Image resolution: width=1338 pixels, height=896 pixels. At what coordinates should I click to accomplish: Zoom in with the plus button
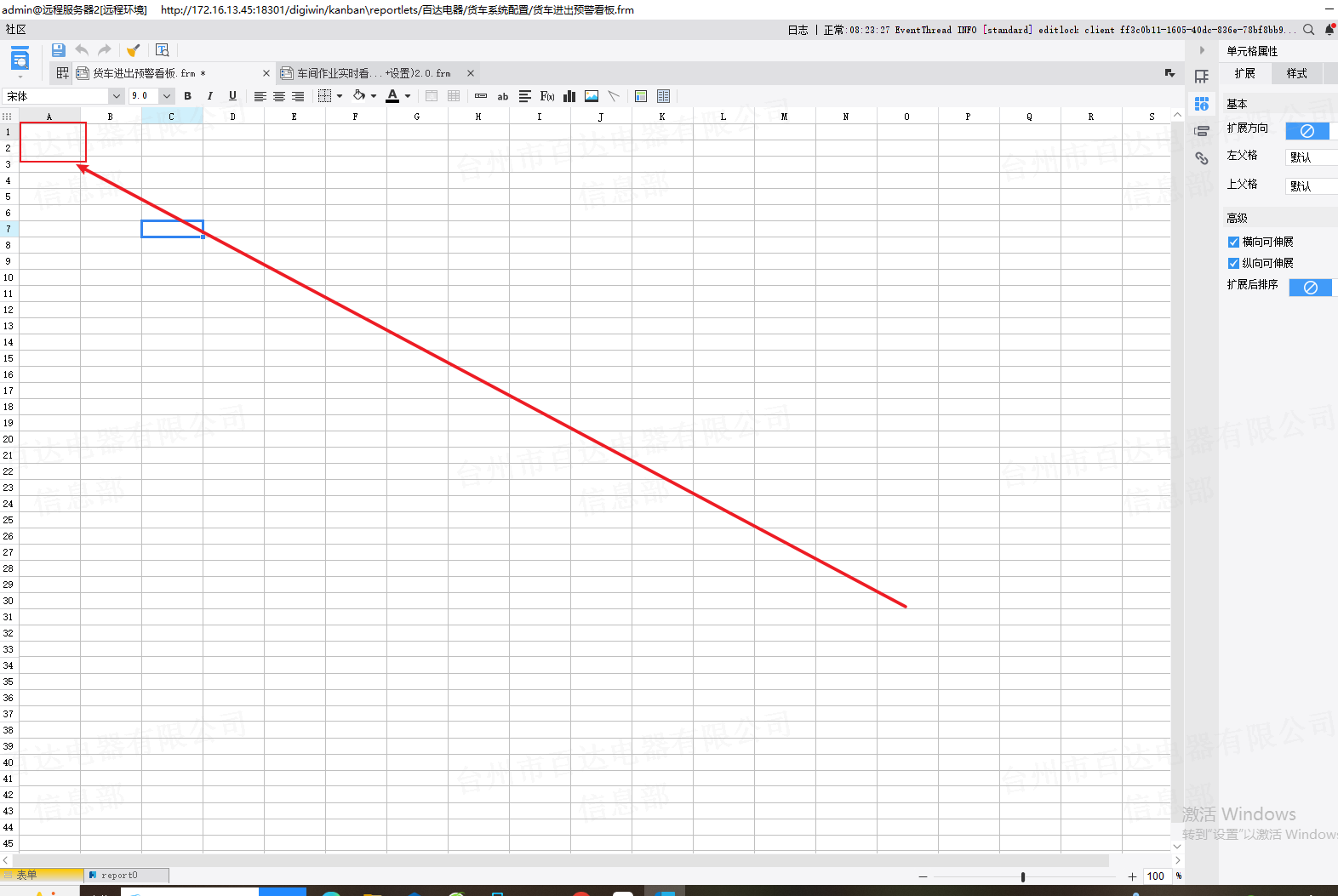pos(1132,876)
